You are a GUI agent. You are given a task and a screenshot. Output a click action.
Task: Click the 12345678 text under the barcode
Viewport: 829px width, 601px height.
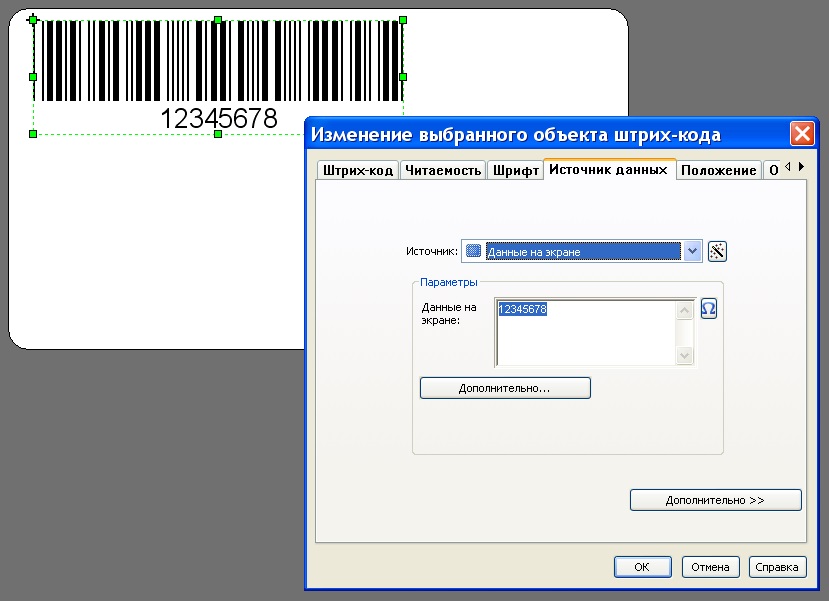click(x=219, y=118)
